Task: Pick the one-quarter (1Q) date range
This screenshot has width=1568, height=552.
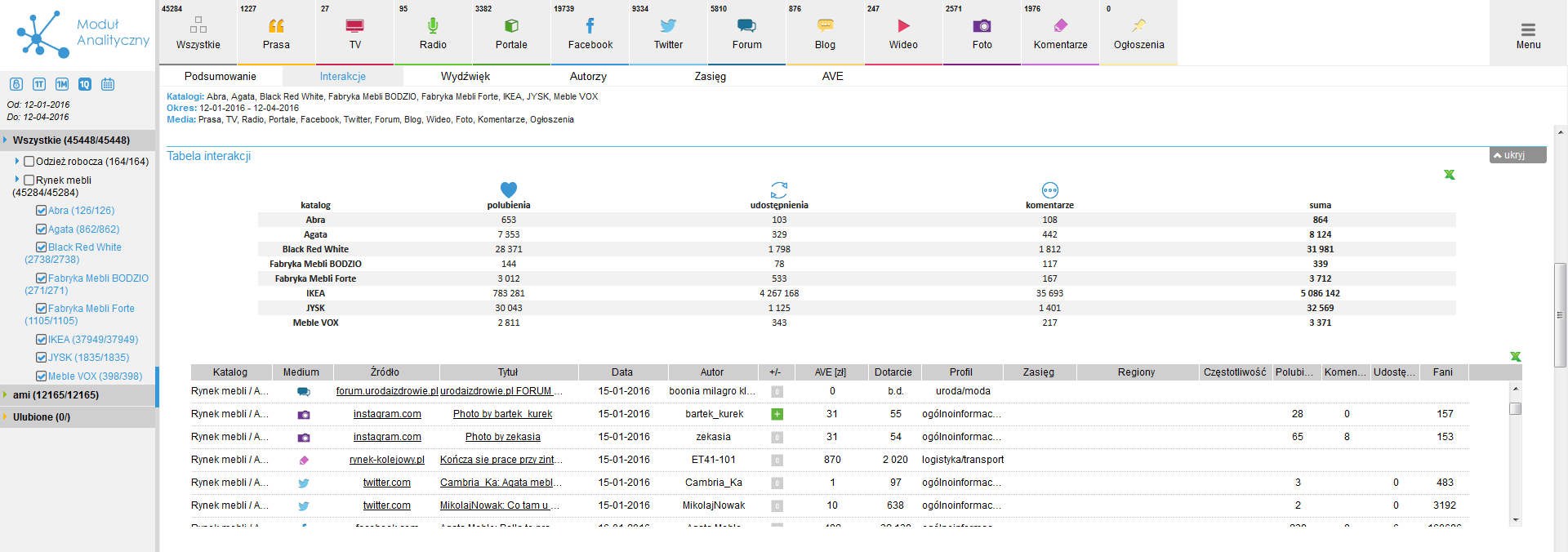Action: point(85,84)
